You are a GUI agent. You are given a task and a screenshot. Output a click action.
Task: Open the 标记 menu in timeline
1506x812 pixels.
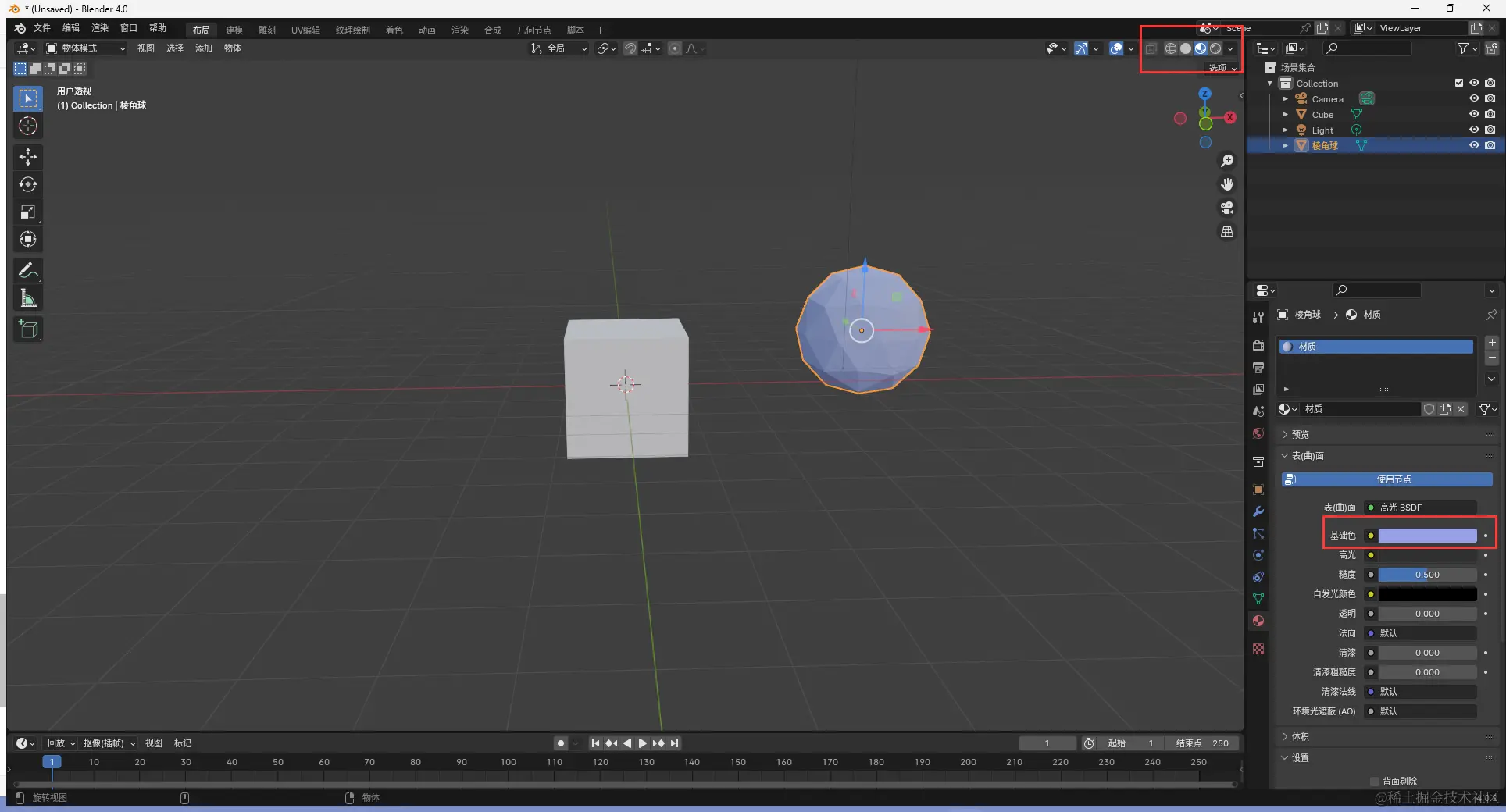tap(183, 743)
